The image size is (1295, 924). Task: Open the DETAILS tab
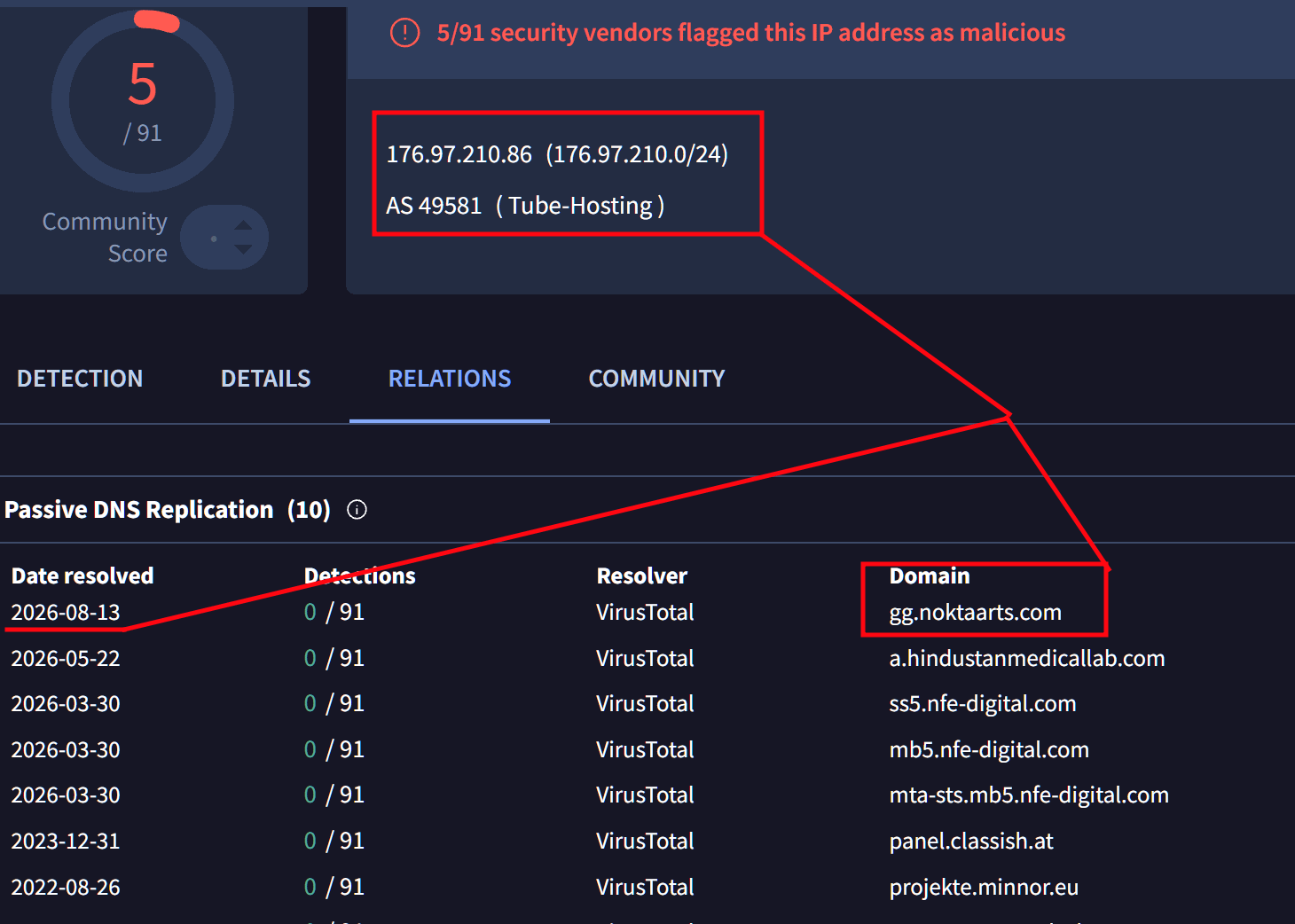[265, 379]
